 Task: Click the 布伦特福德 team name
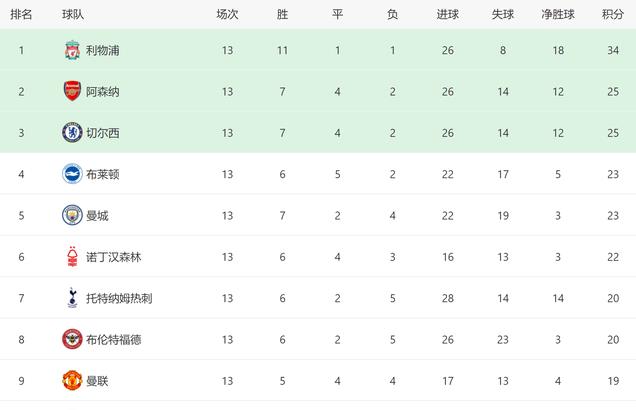pos(114,340)
